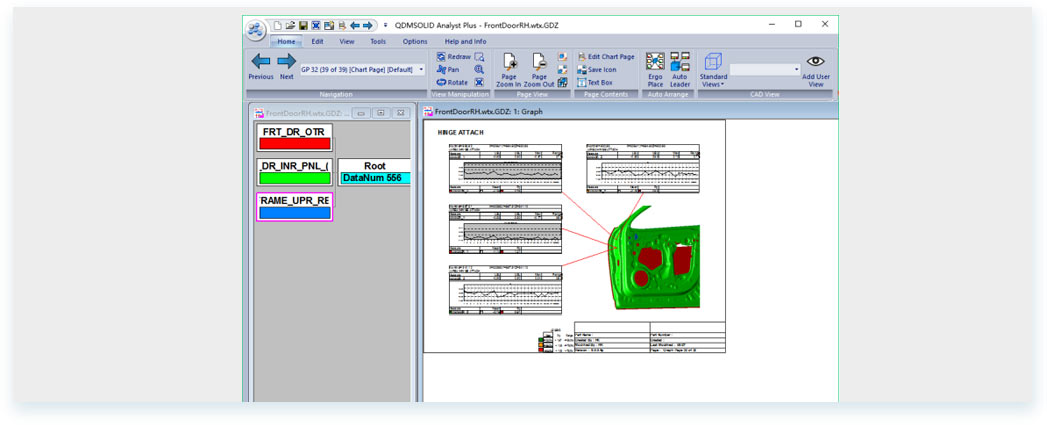The image size is (1047, 425).
Task: Open the customize quick access toolbar arrow
Action: 385,25
